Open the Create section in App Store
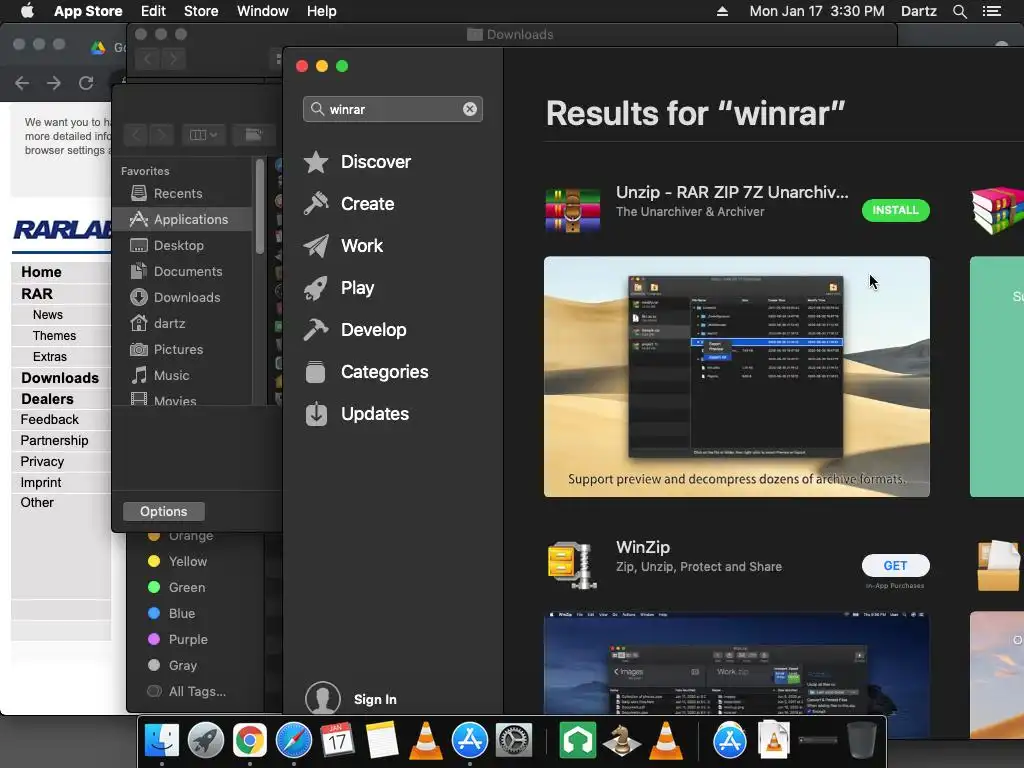Viewport: 1024px width, 768px height. tap(349, 204)
